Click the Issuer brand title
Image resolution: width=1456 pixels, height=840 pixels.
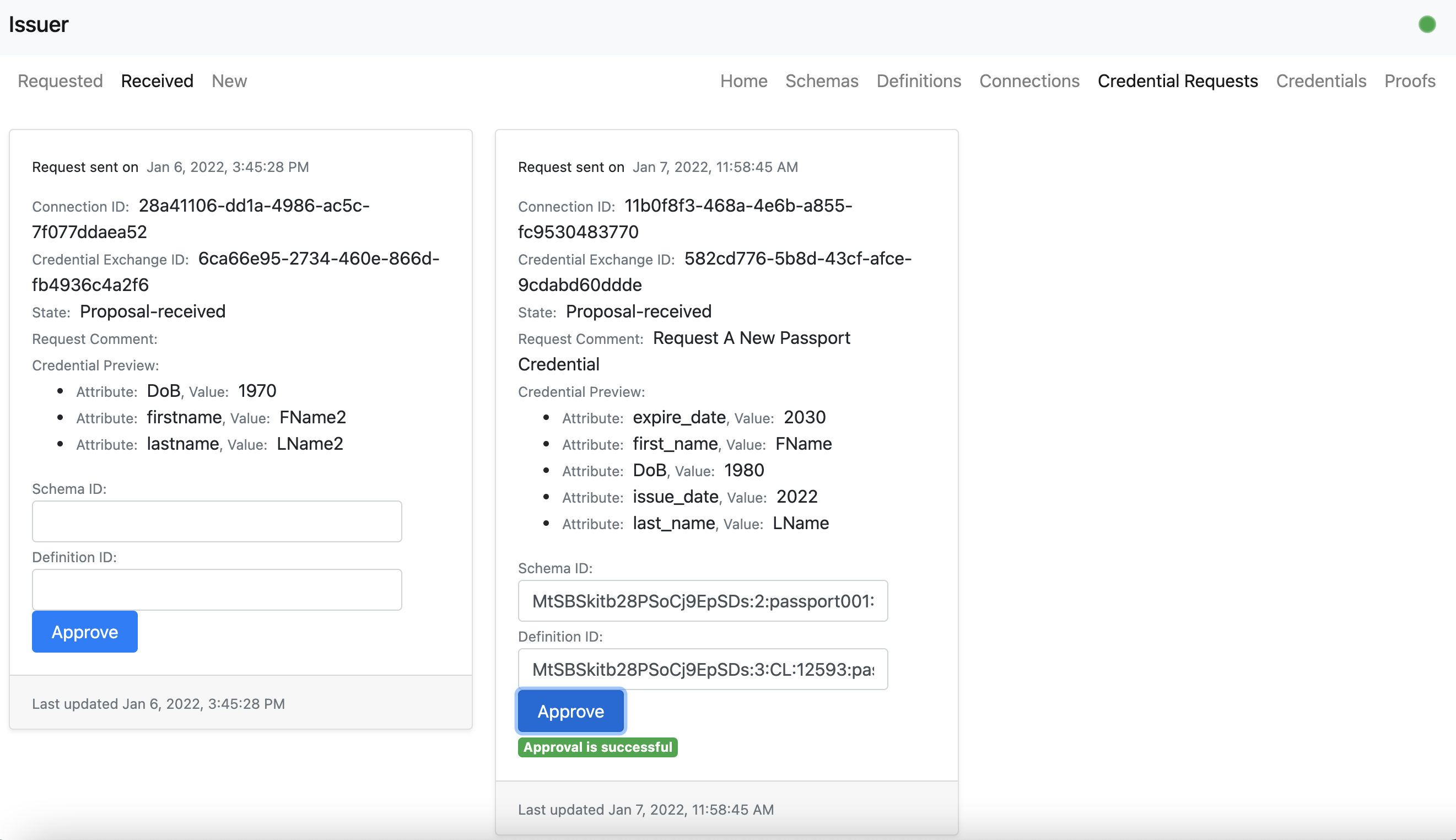[x=39, y=24]
